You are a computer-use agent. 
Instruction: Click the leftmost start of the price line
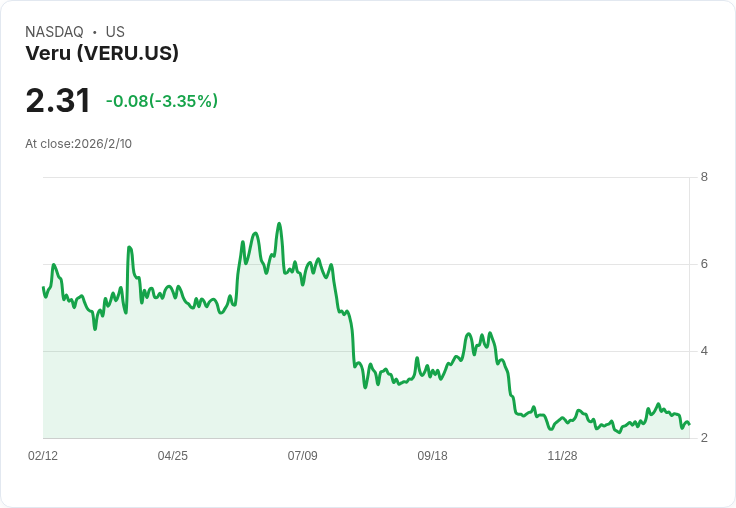[x=43, y=288]
